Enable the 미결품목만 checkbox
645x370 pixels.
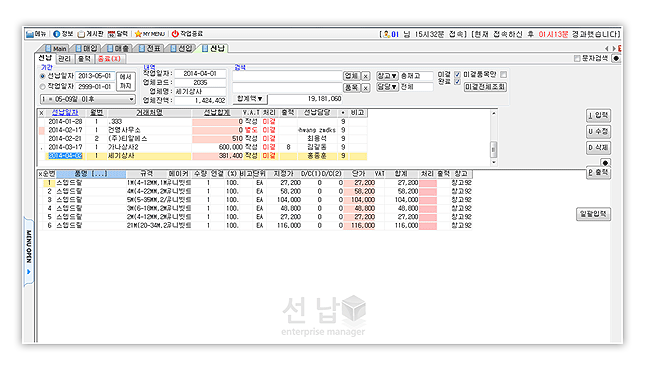click(x=503, y=74)
